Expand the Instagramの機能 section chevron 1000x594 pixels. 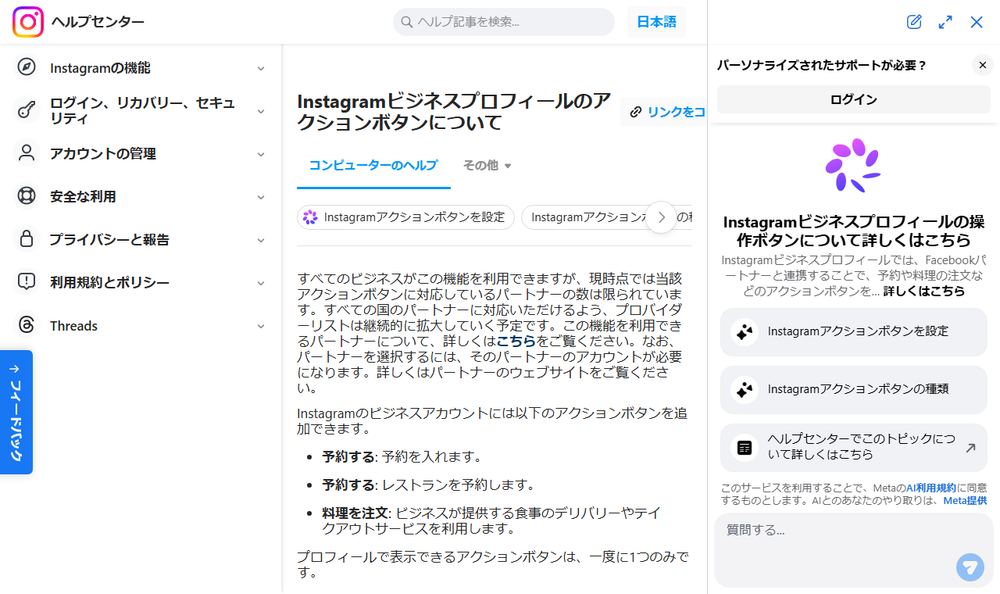pos(261,68)
